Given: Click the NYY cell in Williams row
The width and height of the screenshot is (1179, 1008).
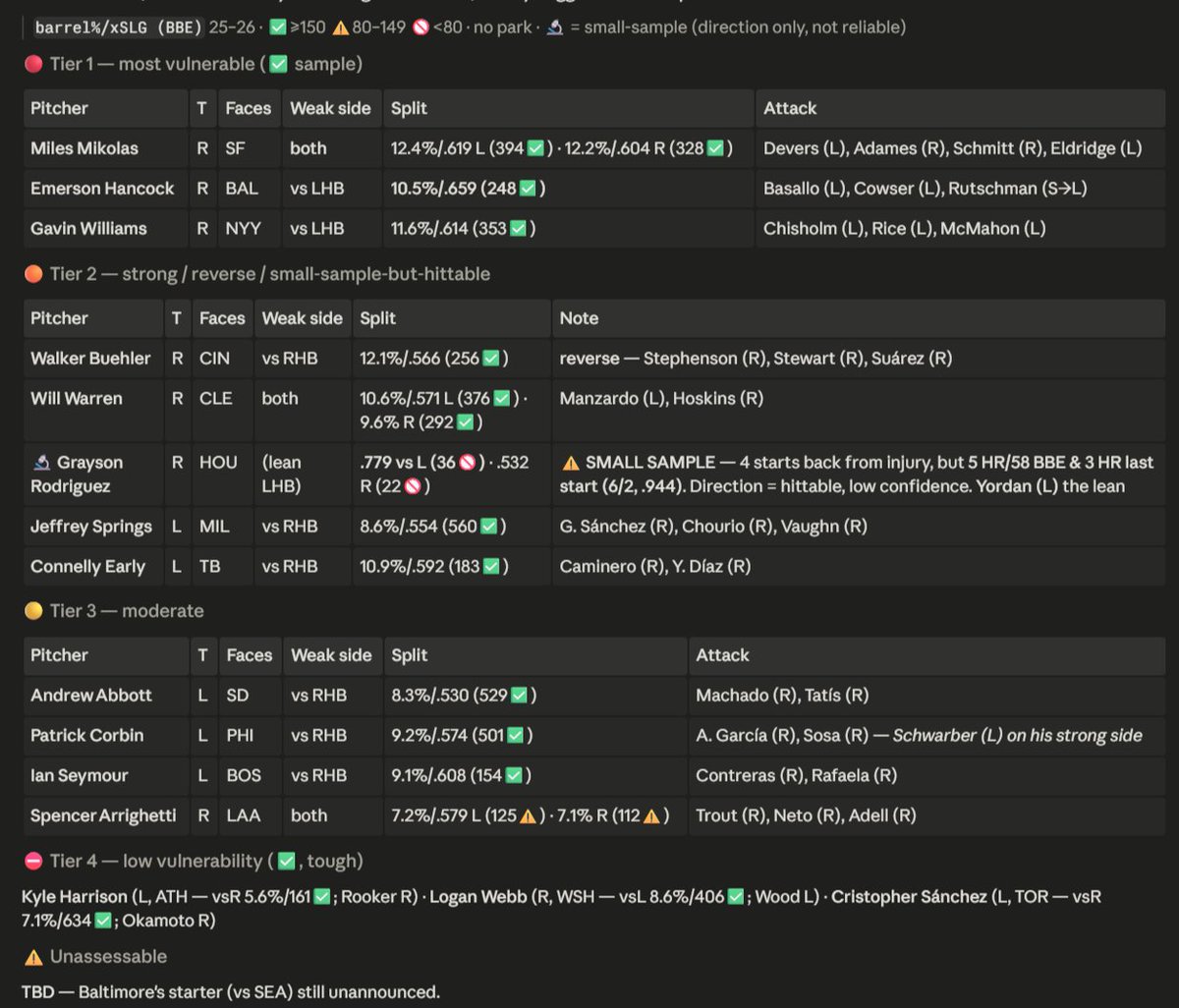Looking at the screenshot, I should [x=250, y=229].
